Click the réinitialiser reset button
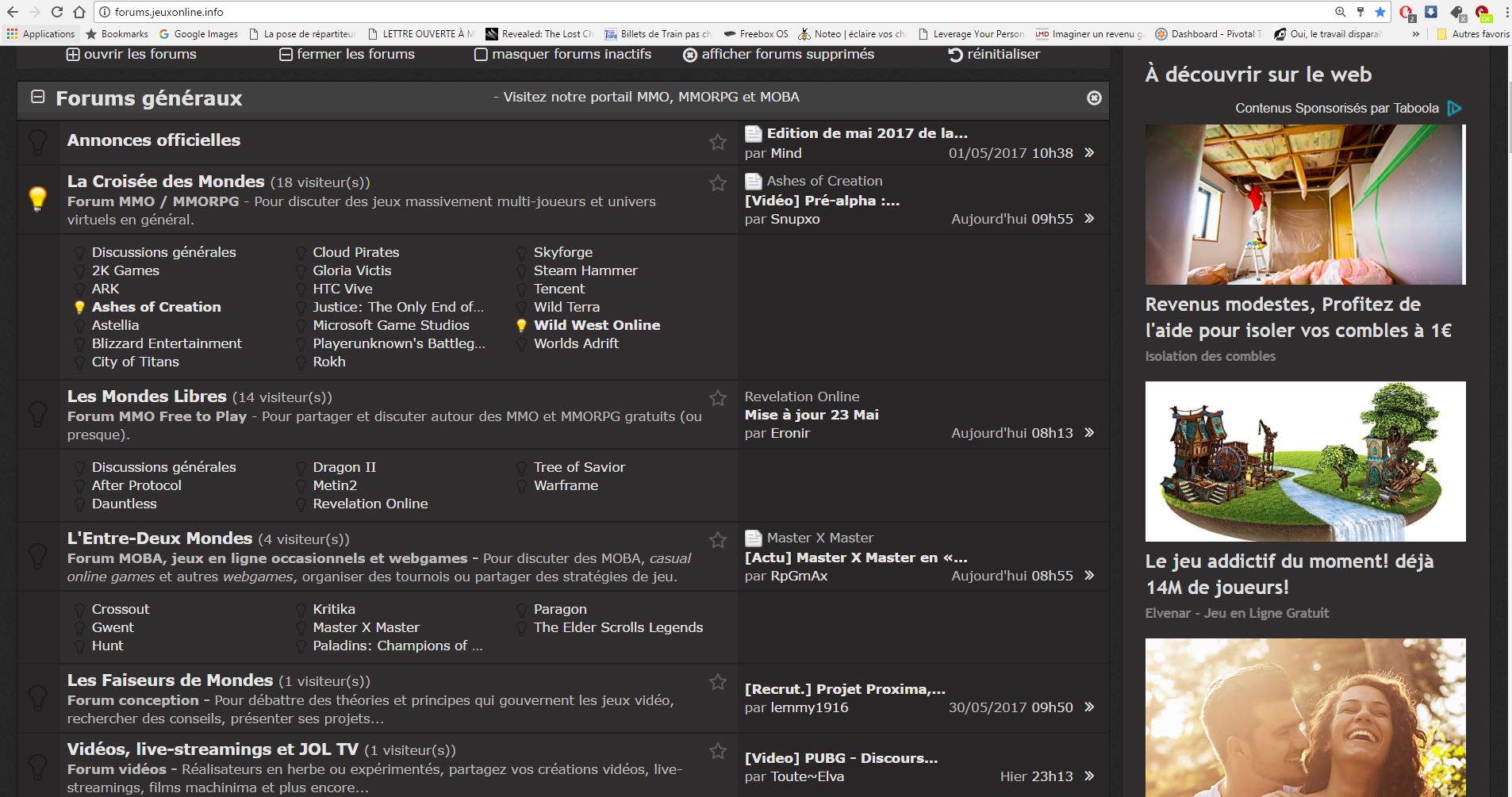The height and width of the screenshot is (797, 1512). pyautogui.click(x=994, y=54)
